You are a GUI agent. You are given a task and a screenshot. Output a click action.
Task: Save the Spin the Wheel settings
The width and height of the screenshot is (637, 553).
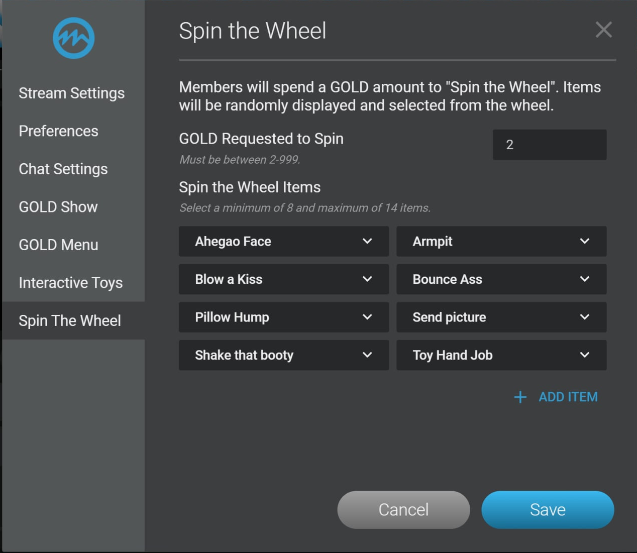(x=547, y=510)
